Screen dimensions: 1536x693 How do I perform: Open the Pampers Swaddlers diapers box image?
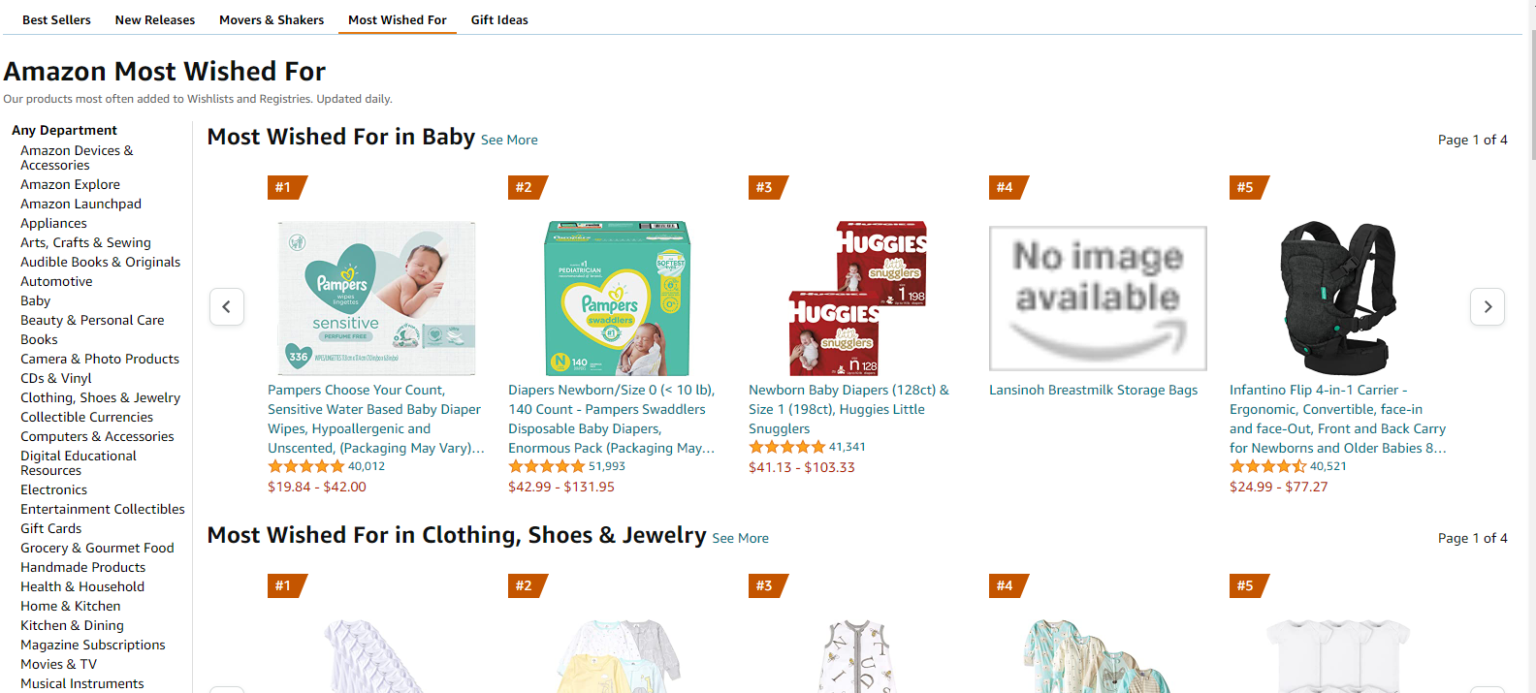(617, 298)
